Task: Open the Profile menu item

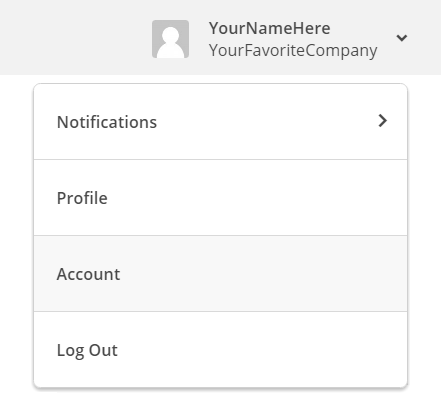Action: pyautogui.click(x=220, y=198)
